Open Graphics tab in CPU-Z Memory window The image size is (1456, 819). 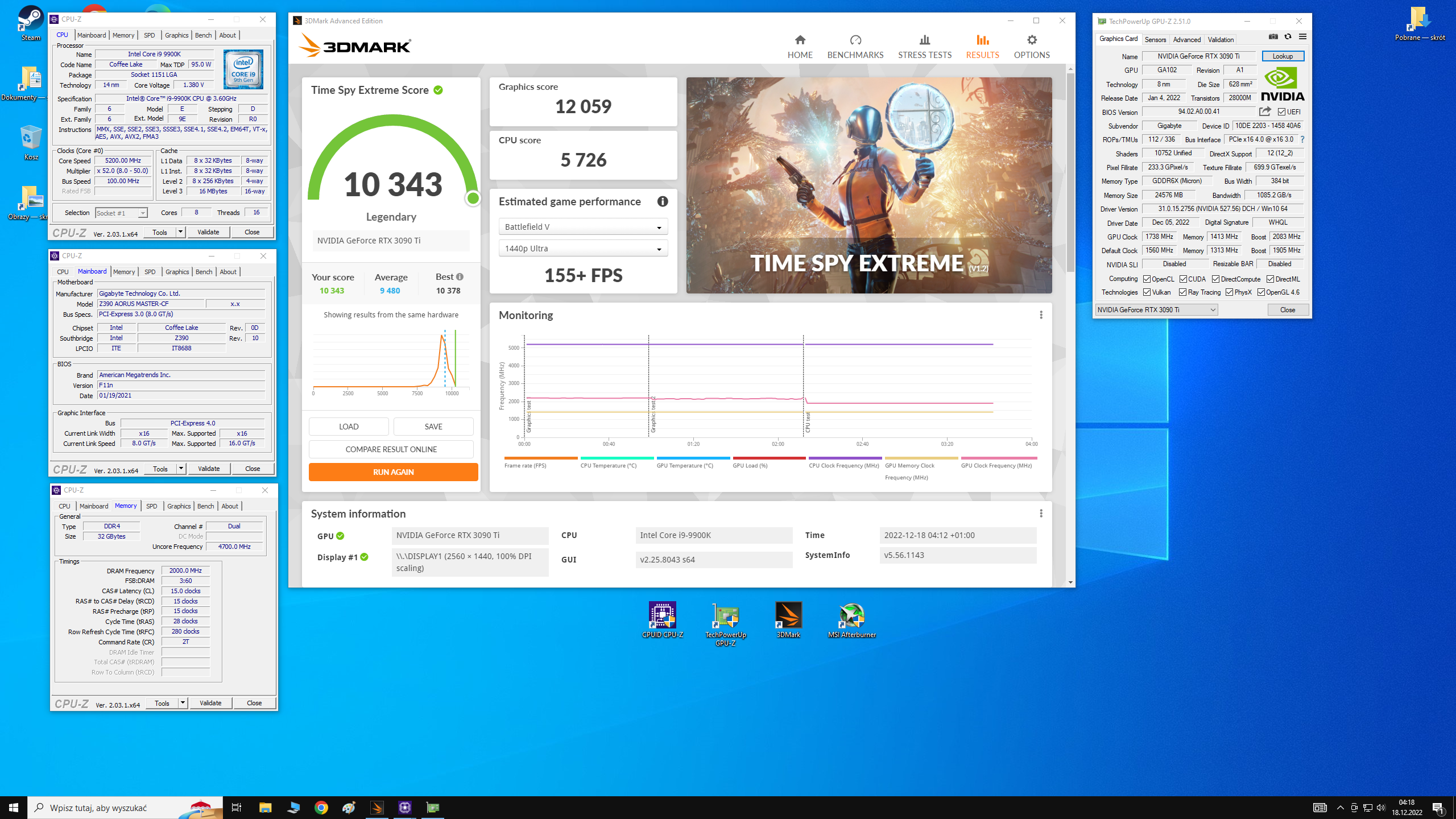(x=179, y=506)
